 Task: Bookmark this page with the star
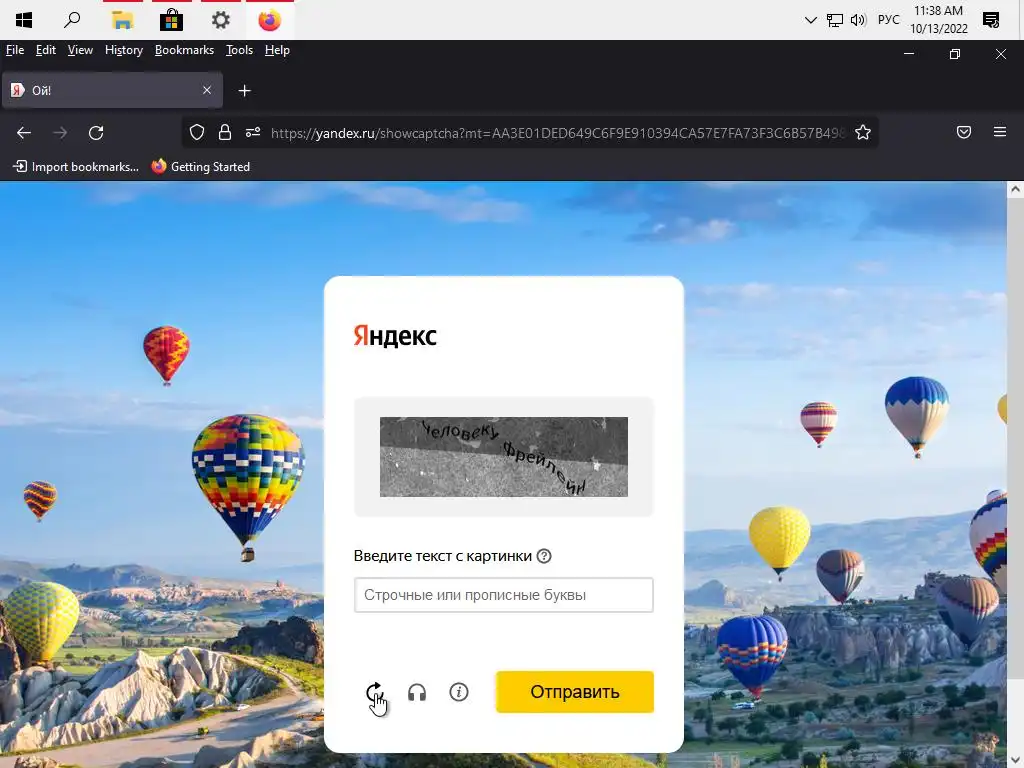(863, 133)
